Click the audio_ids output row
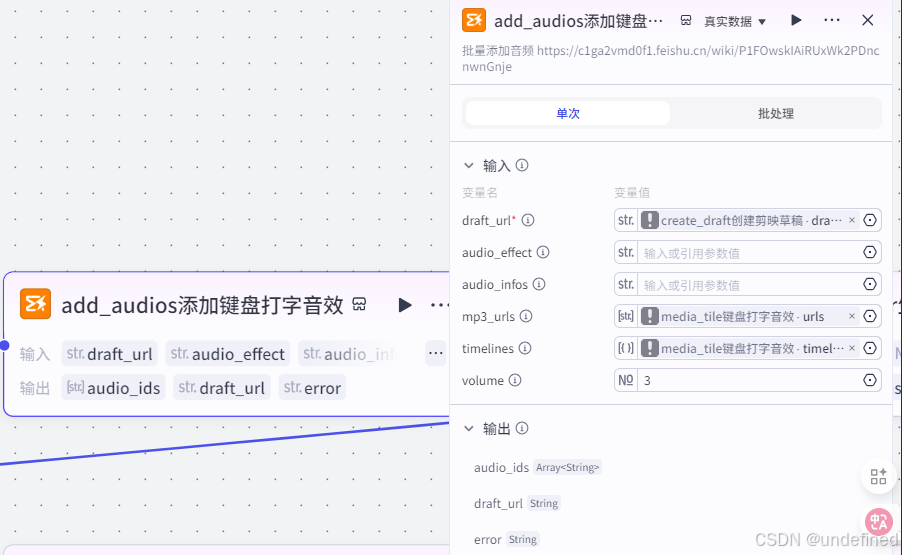Image resolution: width=902 pixels, height=555 pixels. pos(537,467)
